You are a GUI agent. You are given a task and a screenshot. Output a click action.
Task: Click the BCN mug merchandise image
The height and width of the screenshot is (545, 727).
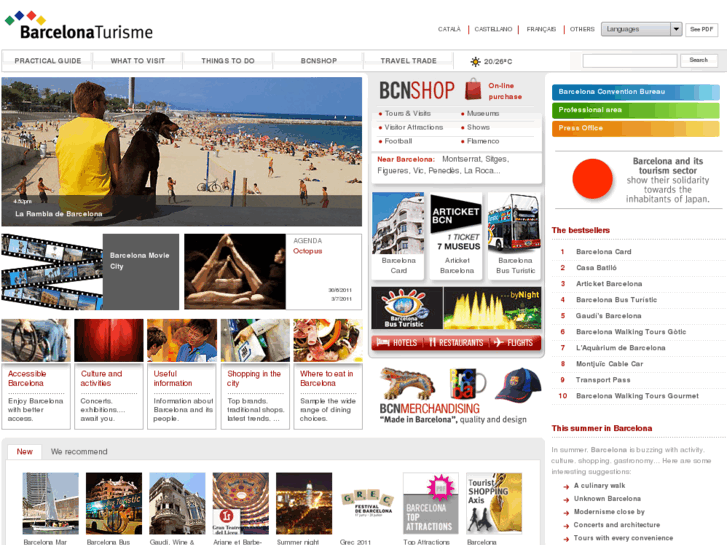tap(467, 384)
